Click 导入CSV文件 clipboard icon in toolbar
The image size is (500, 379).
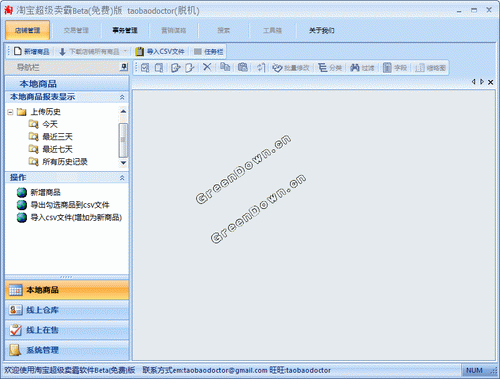pyautogui.click(x=139, y=51)
